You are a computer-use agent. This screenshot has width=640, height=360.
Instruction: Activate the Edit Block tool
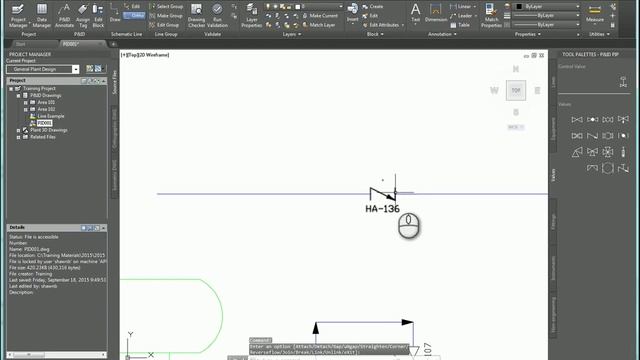pos(98,16)
